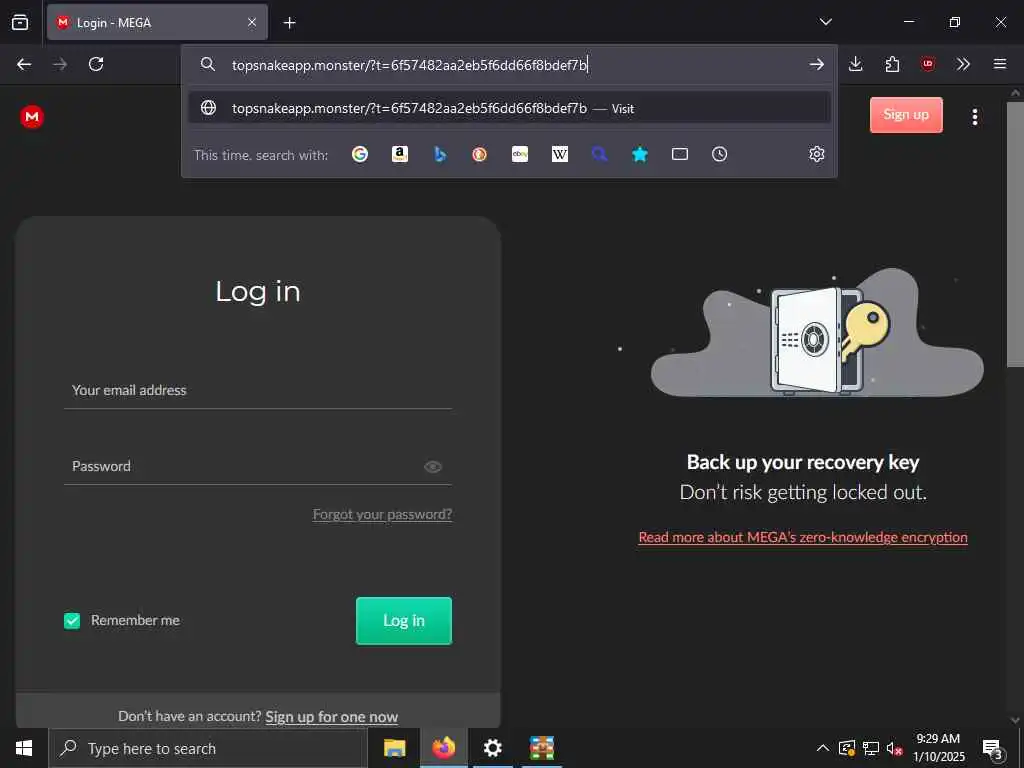The width and height of the screenshot is (1024, 768).
Task: Expand the list all tabs dropdown
Action: pyautogui.click(x=825, y=22)
